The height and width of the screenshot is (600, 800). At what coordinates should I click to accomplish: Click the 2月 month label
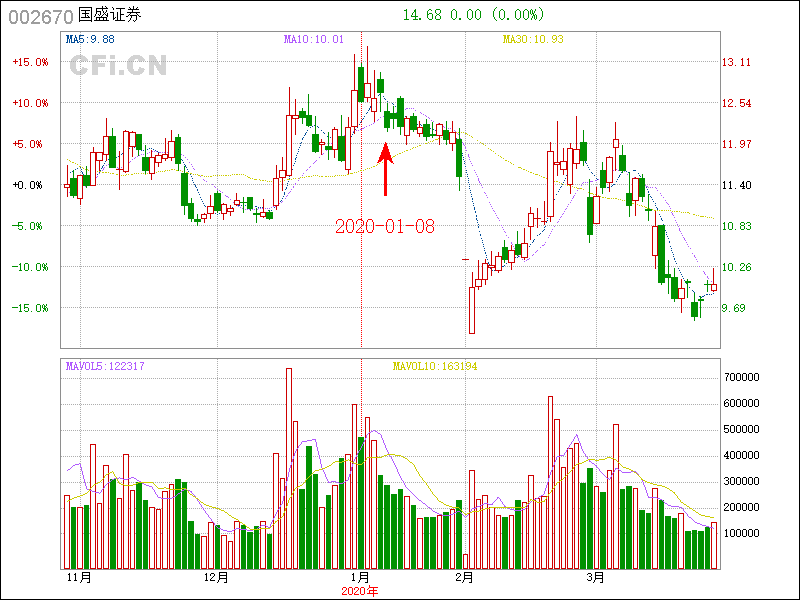[464, 578]
